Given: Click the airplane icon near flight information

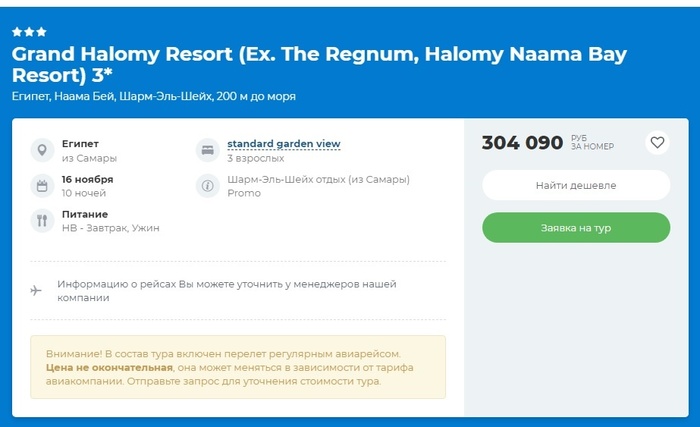Looking at the screenshot, I should tap(37, 290).
